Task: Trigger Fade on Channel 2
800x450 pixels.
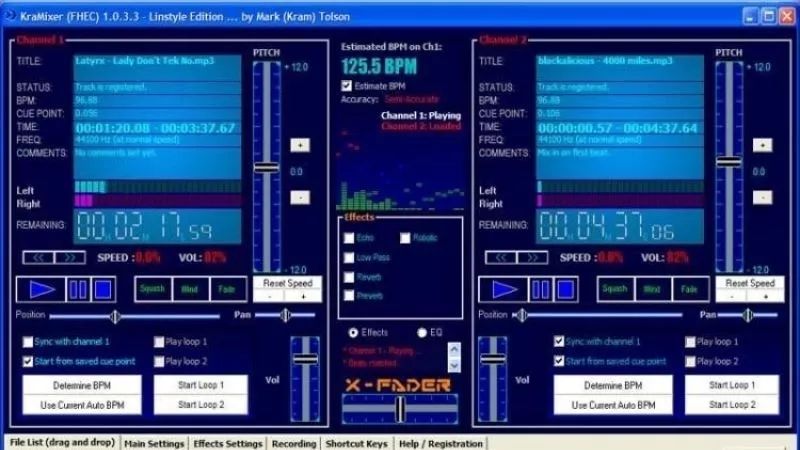Action: (689, 289)
